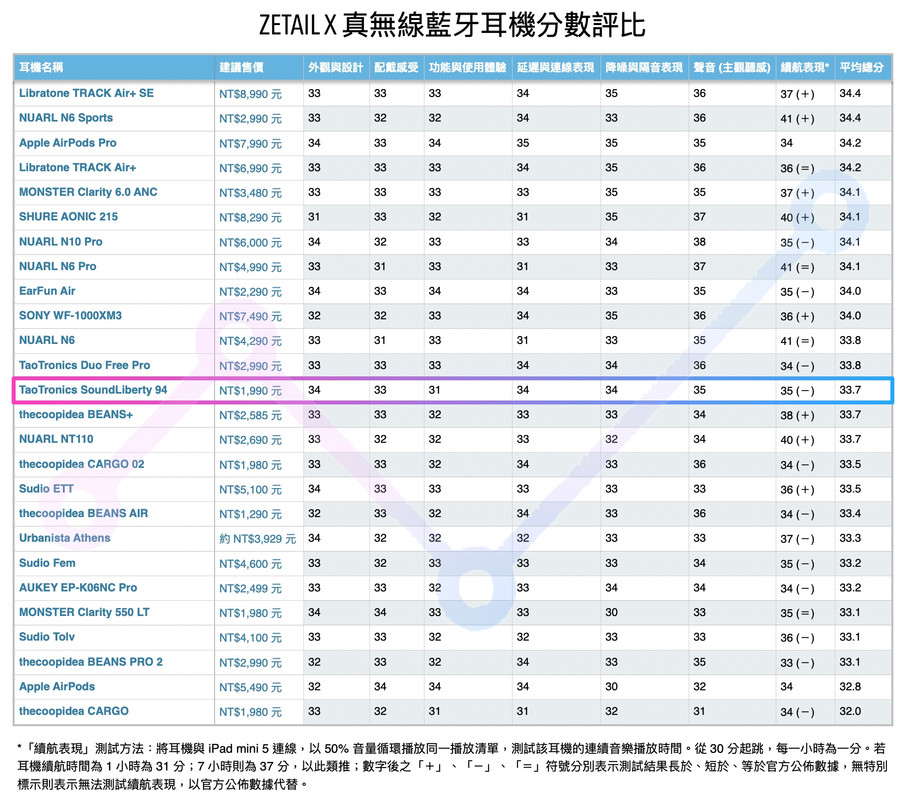Select the SONY WF-1000XM3 name
The height and width of the screenshot is (800, 906).
[x=70, y=315]
